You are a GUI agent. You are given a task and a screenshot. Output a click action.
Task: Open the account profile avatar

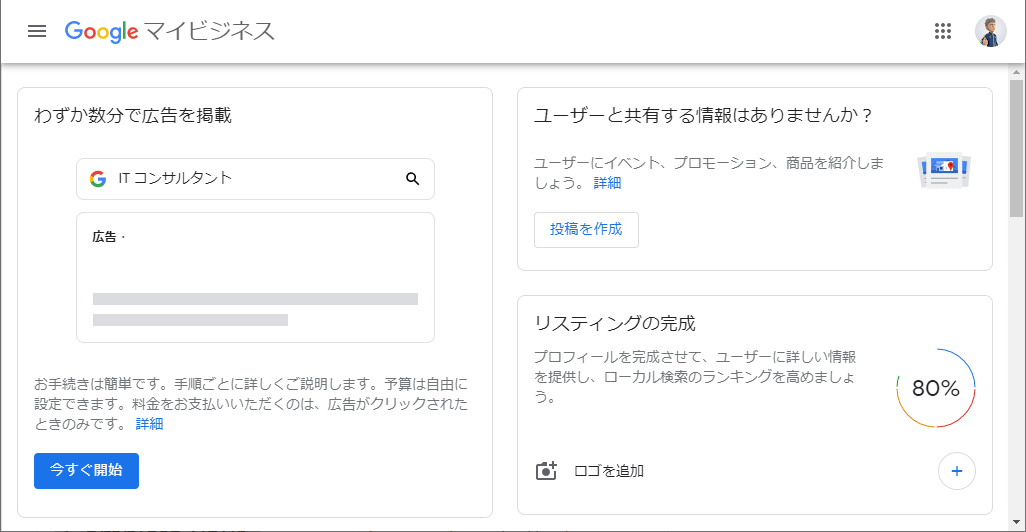991,31
